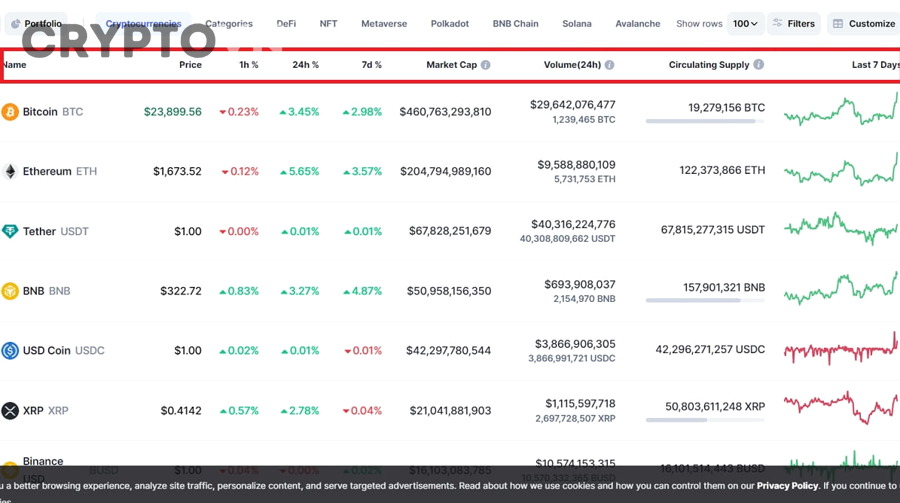Open the Show rows 100 dropdown
900x503 pixels.
pos(746,24)
